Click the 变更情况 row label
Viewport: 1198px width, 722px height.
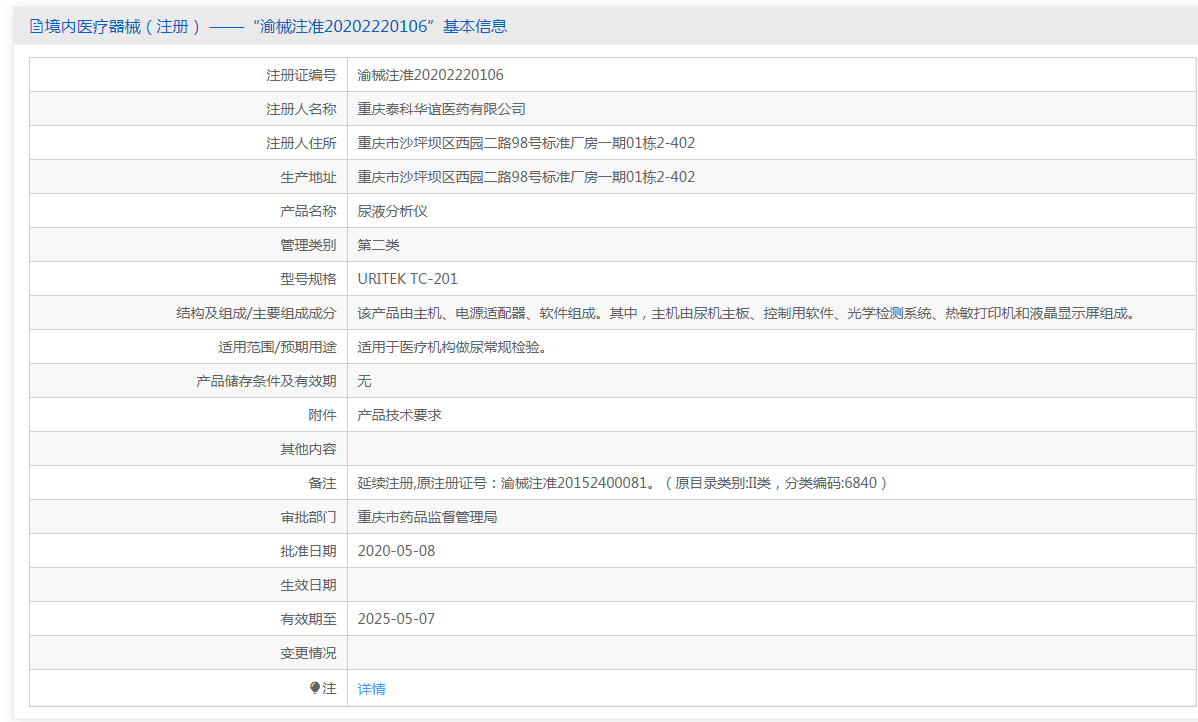(x=308, y=653)
